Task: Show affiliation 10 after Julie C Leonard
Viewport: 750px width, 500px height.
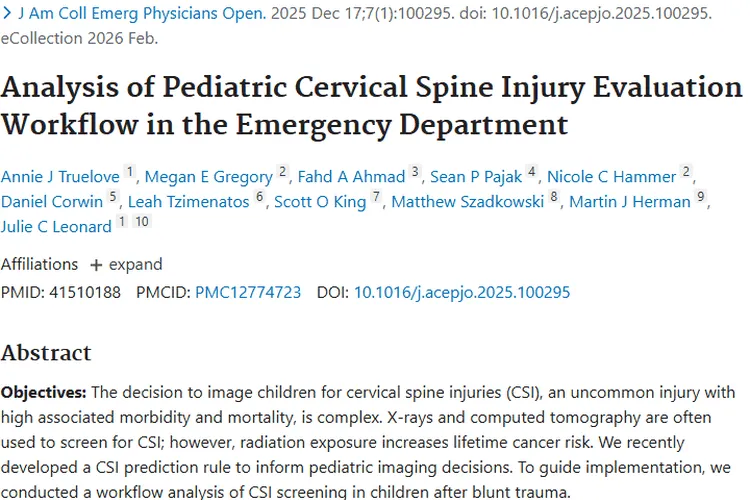Action: [142, 222]
